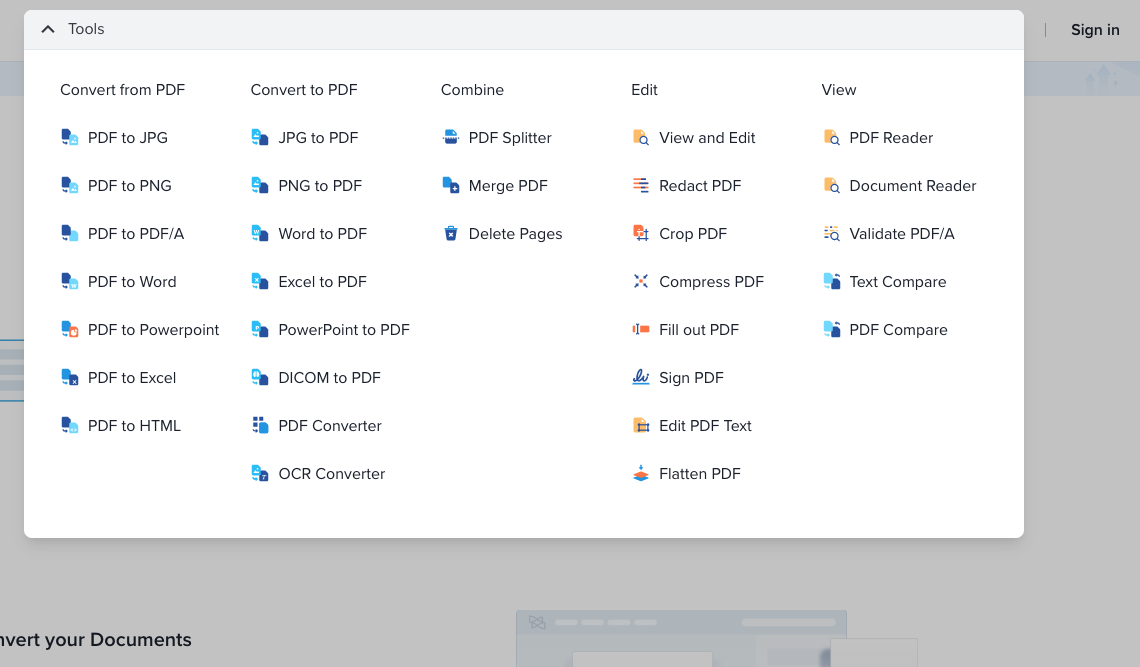Open the DICOM to PDF link
Image resolution: width=1140 pixels, height=667 pixels.
pos(329,378)
